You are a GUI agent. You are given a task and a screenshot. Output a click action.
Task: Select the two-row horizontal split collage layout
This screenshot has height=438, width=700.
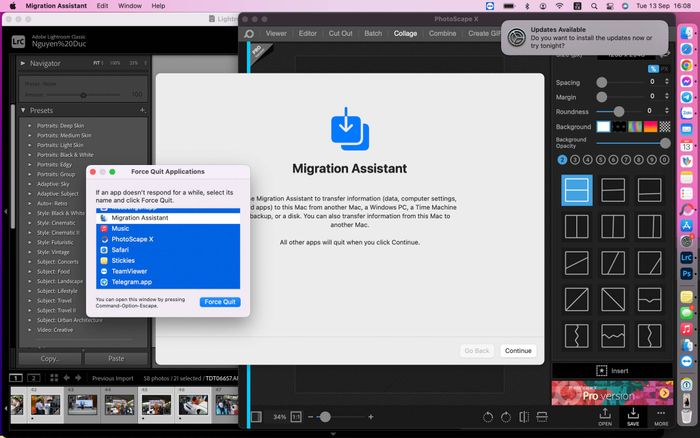[x=576, y=190]
